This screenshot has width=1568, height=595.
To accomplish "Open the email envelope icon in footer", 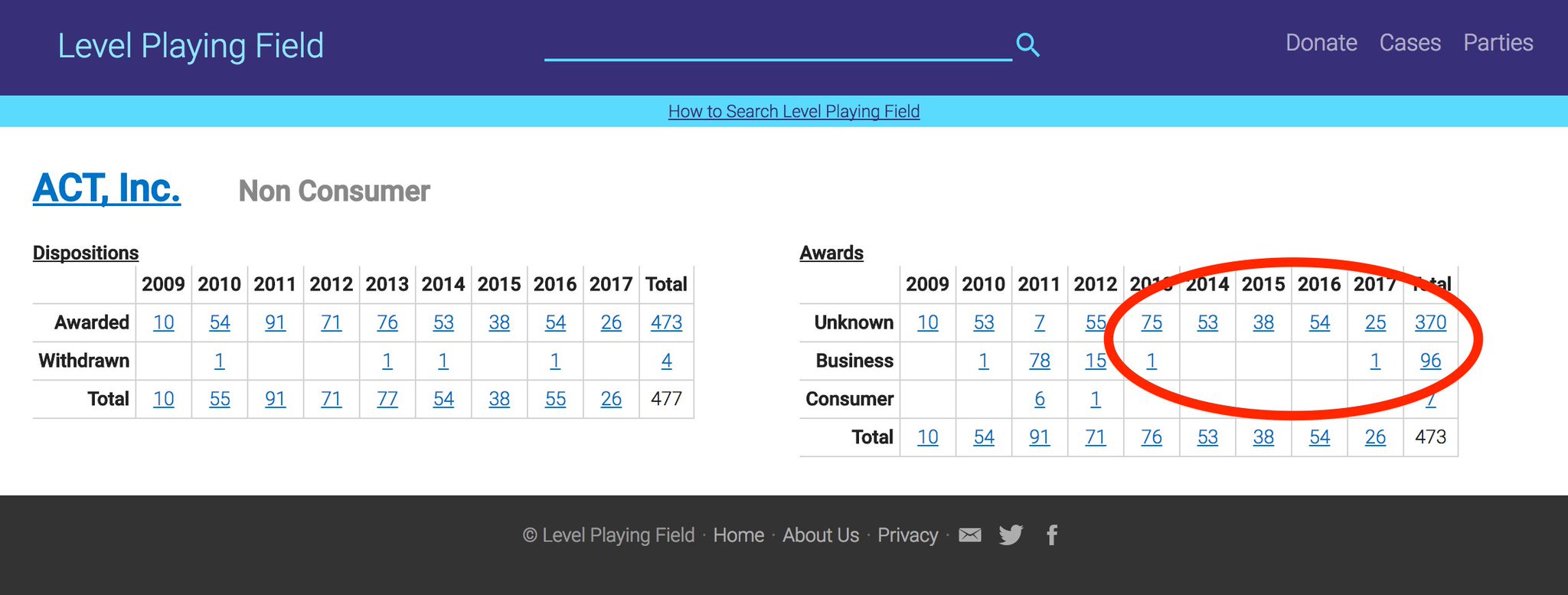I will click(970, 535).
